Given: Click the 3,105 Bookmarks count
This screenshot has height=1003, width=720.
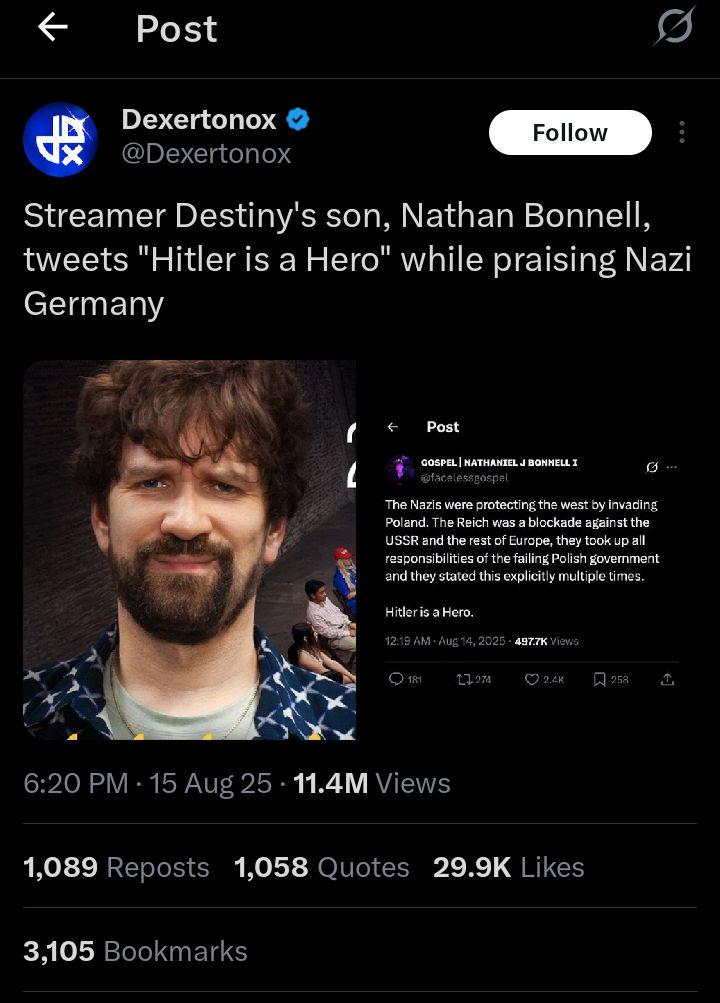Looking at the screenshot, I should [x=135, y=951].
